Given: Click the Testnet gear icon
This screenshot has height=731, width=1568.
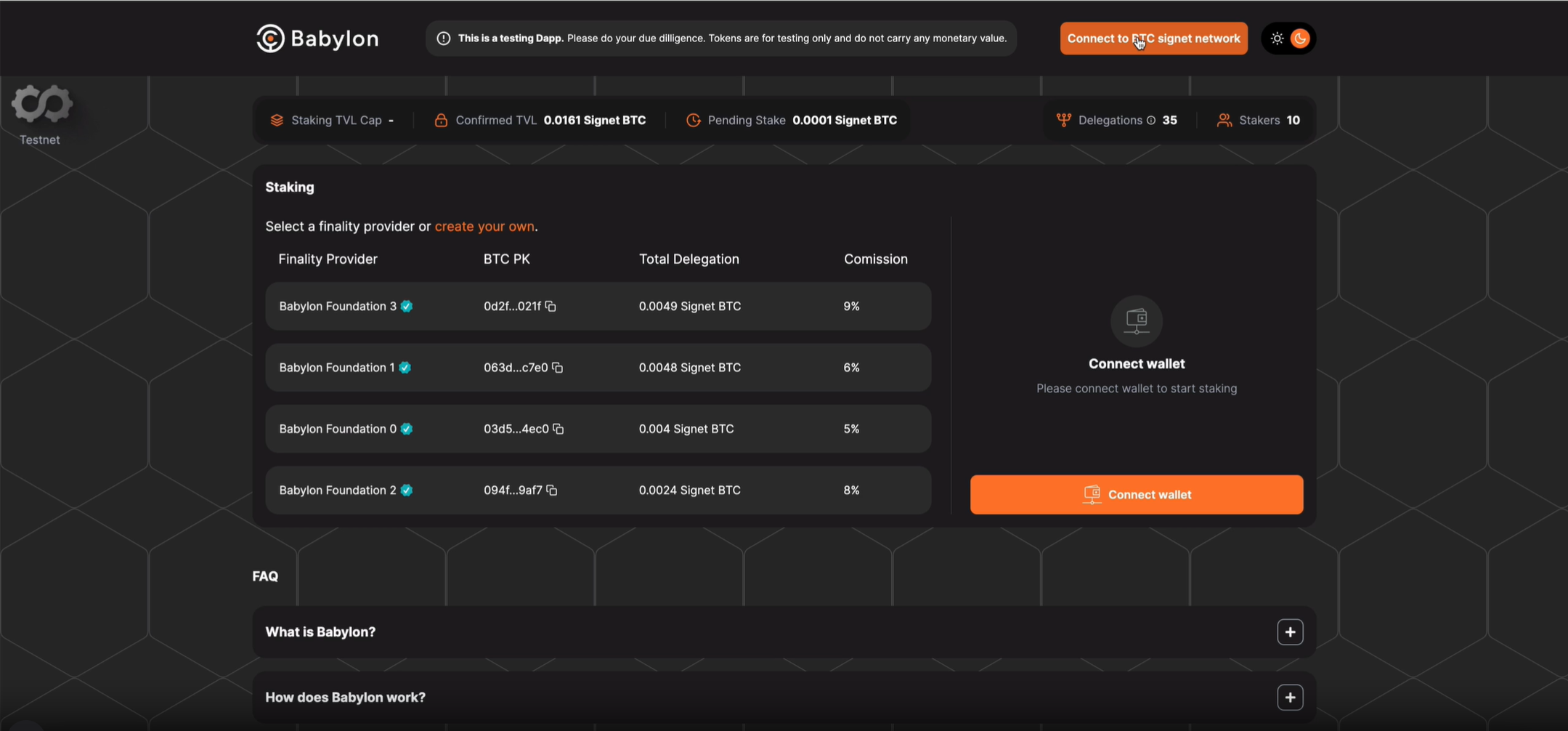Looking at the screenshot, I should tap(41, 104).
